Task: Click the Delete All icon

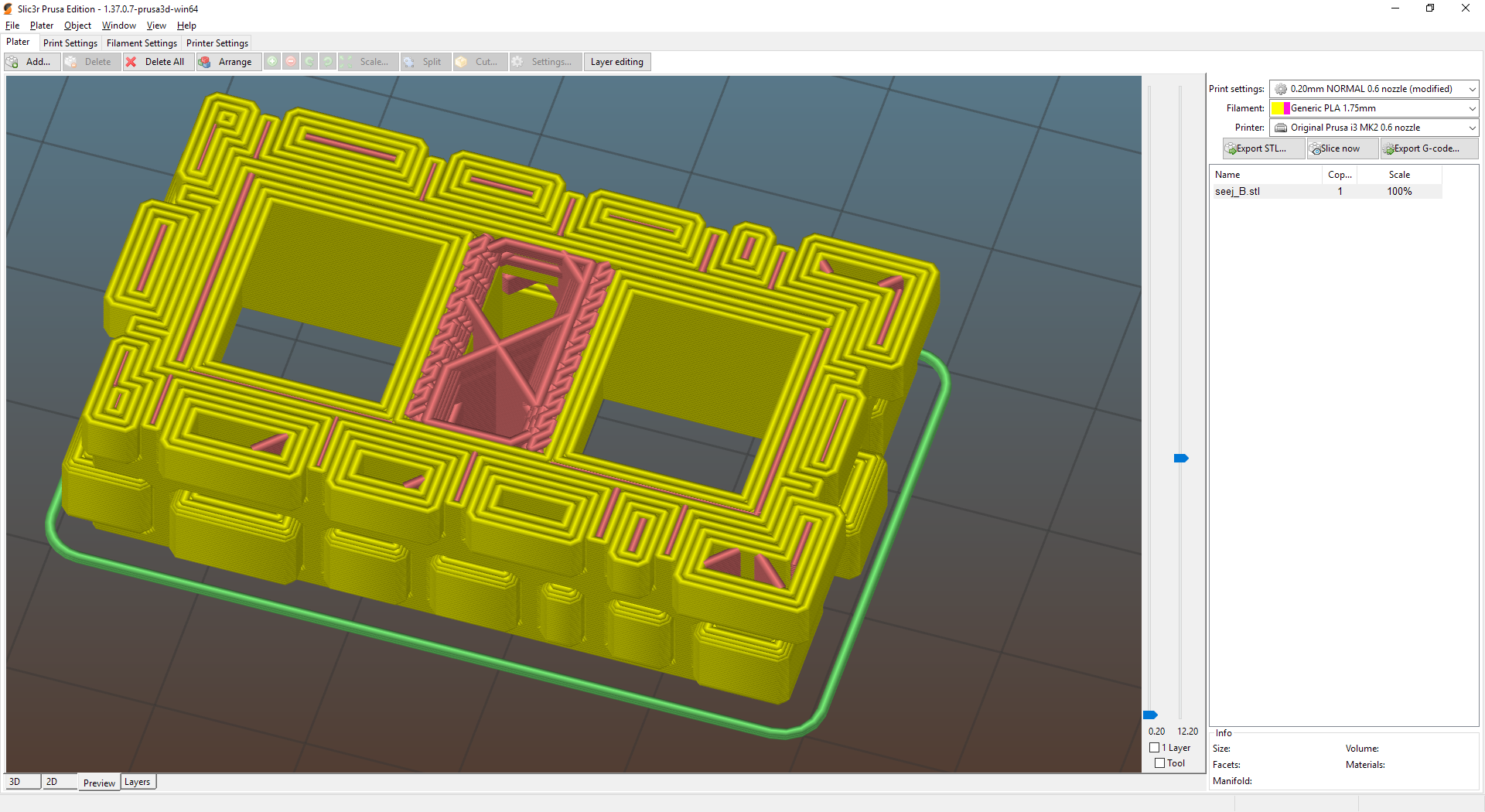Action: tap(131, 62)
